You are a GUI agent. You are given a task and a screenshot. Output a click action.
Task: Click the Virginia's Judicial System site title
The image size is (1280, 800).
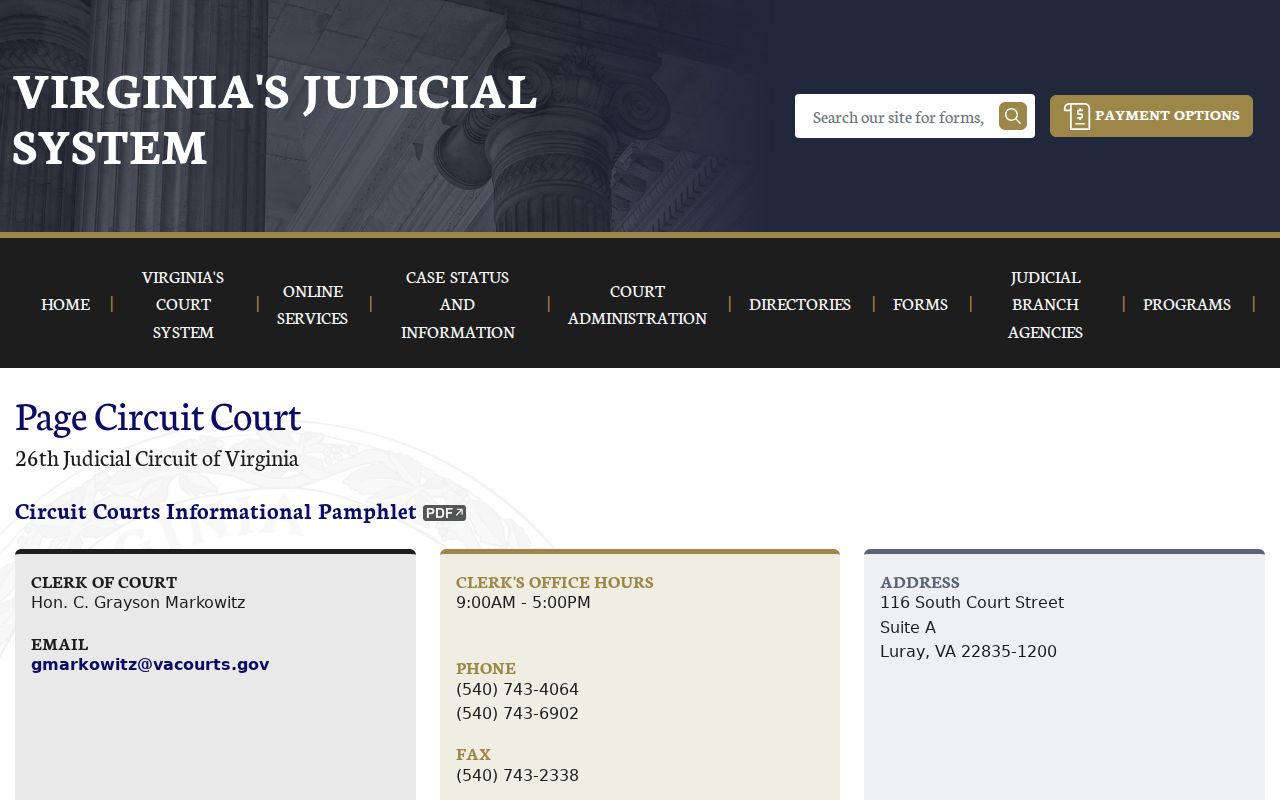[275, 118]
